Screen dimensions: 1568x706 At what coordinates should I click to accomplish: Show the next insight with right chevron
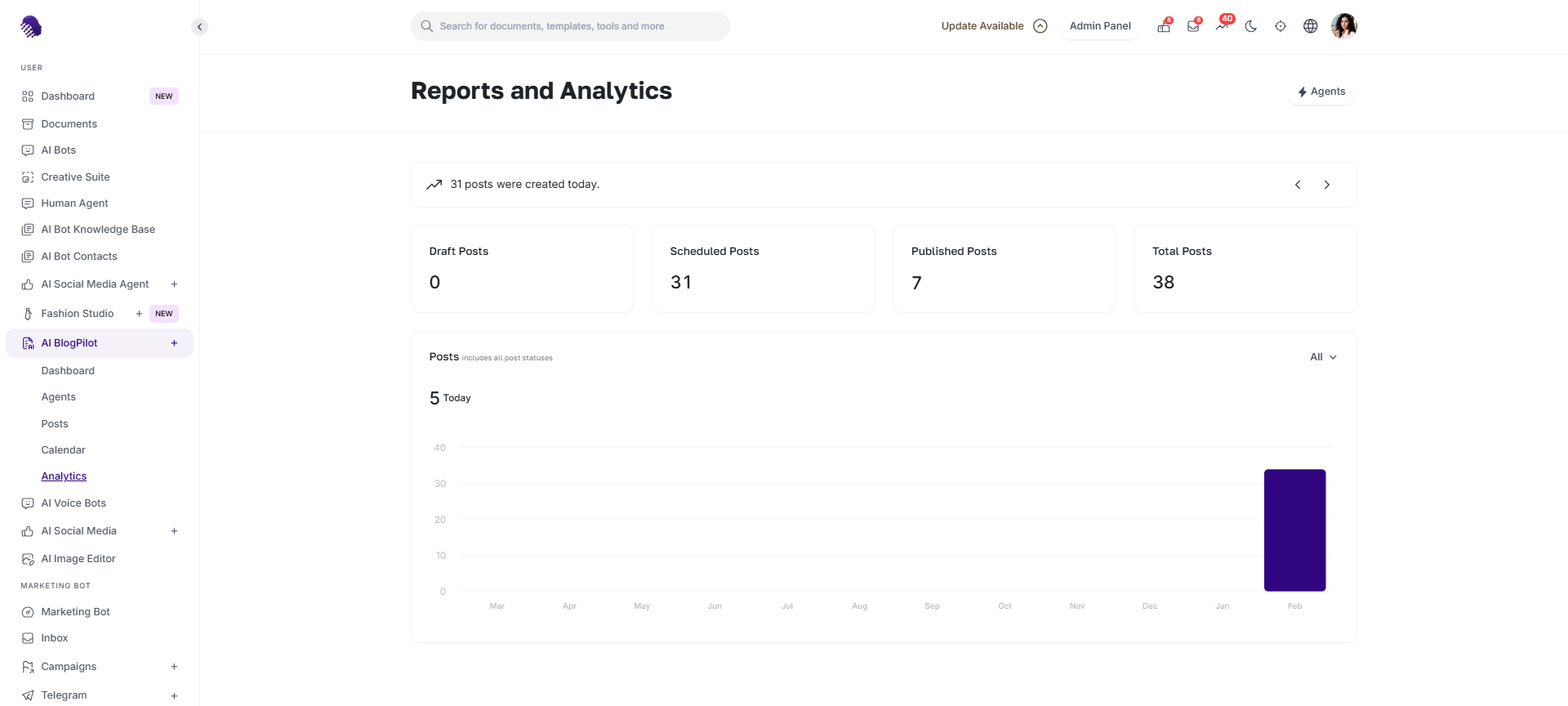(x=1327, y=185)
